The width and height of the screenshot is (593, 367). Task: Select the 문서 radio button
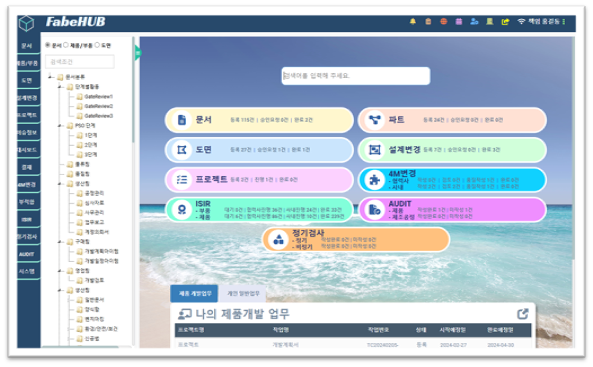point(48,45)
